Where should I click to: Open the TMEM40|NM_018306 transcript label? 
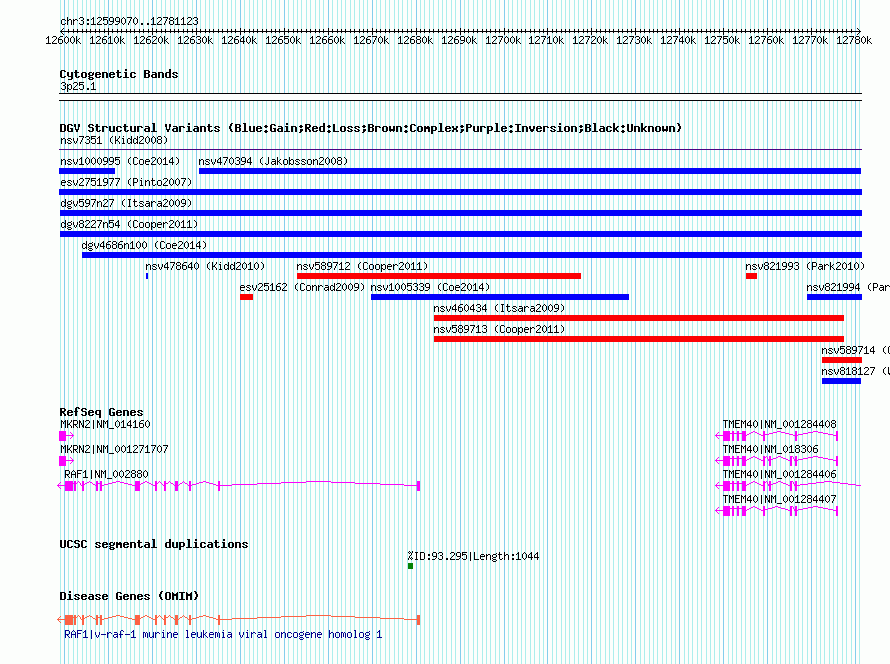[770, 449]
